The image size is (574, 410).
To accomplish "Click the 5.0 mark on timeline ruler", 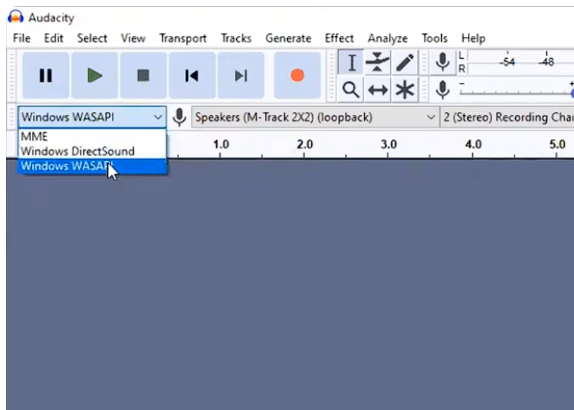I will click(x=557, y=145).
